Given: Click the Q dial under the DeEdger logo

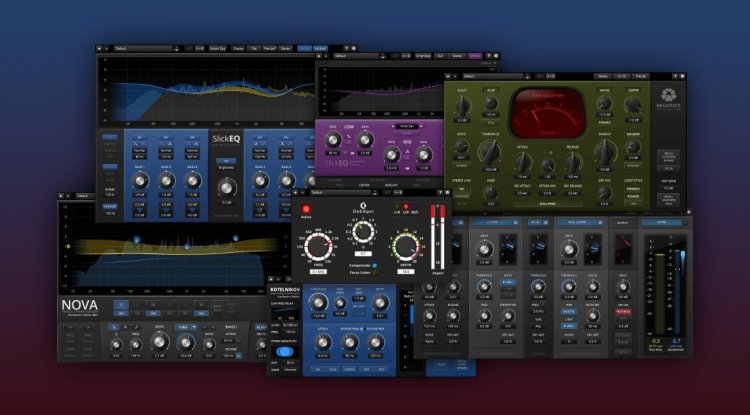Looking at the screenshot, I should pyautogui.click(x=363, y=232).
